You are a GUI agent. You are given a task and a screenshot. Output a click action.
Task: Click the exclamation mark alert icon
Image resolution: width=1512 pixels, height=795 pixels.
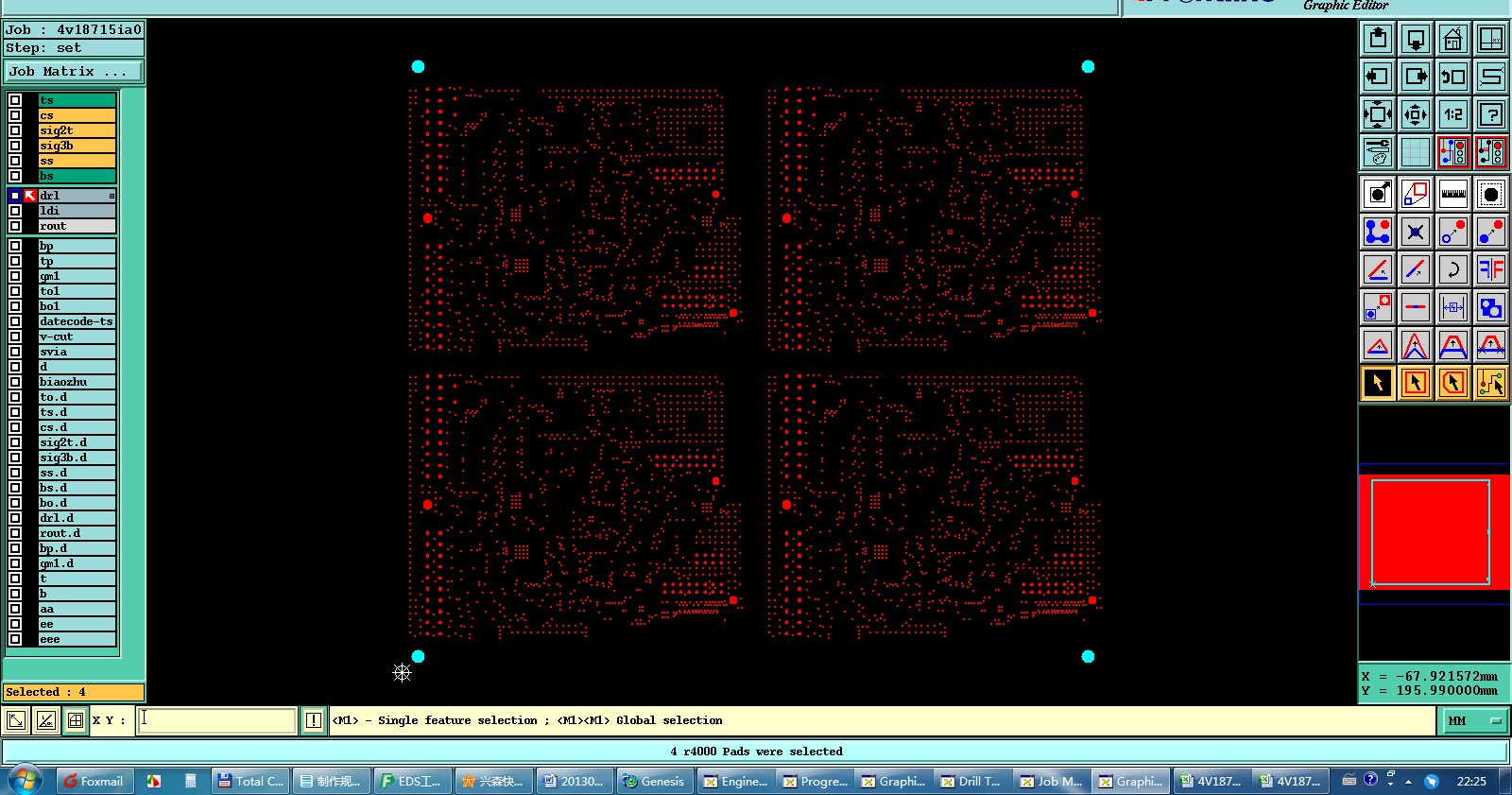(314, 720)
